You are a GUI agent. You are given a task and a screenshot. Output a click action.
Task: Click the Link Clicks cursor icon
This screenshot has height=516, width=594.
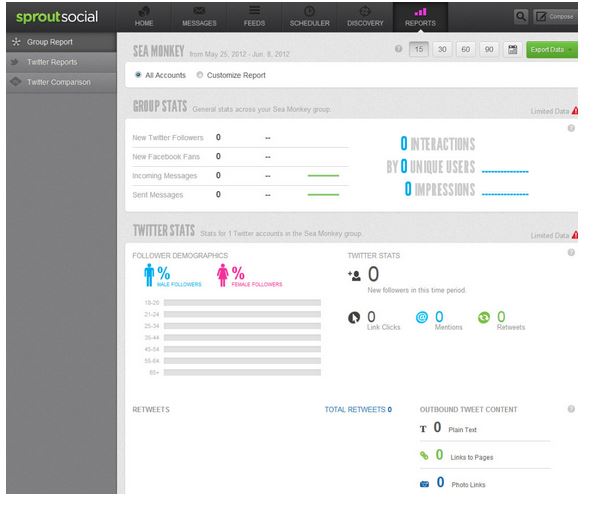click(x=354, y=317)
